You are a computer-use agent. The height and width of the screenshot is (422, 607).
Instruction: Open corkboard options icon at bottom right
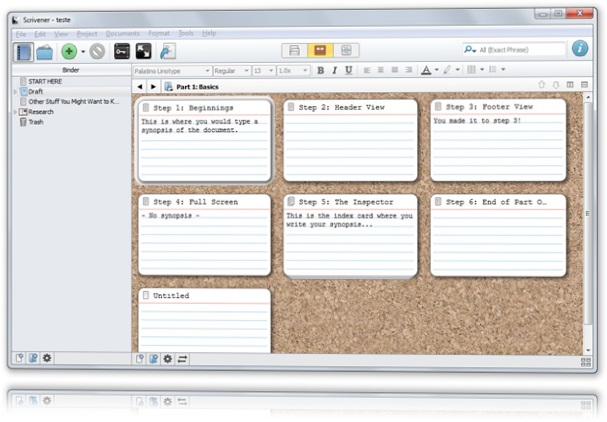point(585,362)
